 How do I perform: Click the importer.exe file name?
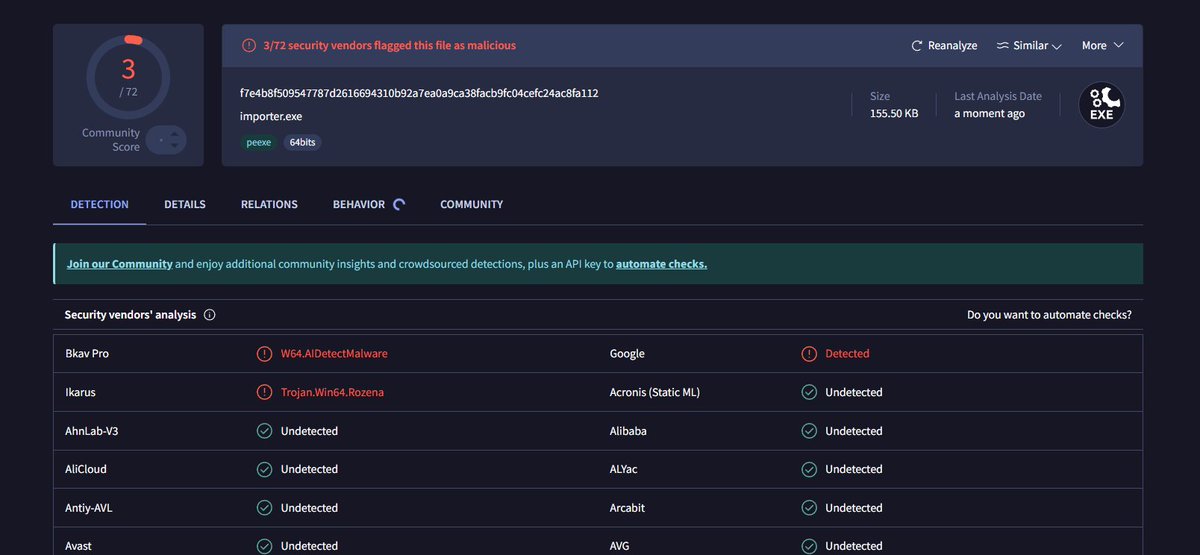coord(271,117)
